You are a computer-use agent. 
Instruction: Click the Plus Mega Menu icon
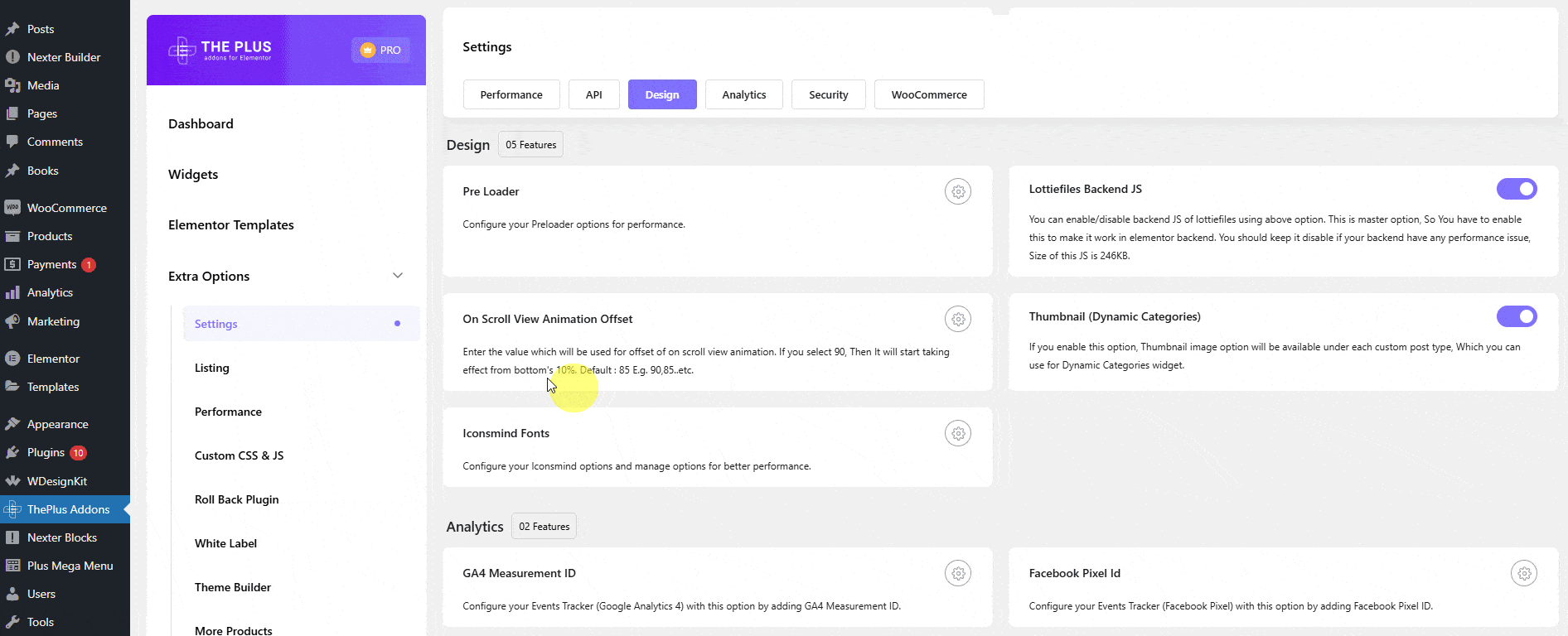(x=12, y=566)
